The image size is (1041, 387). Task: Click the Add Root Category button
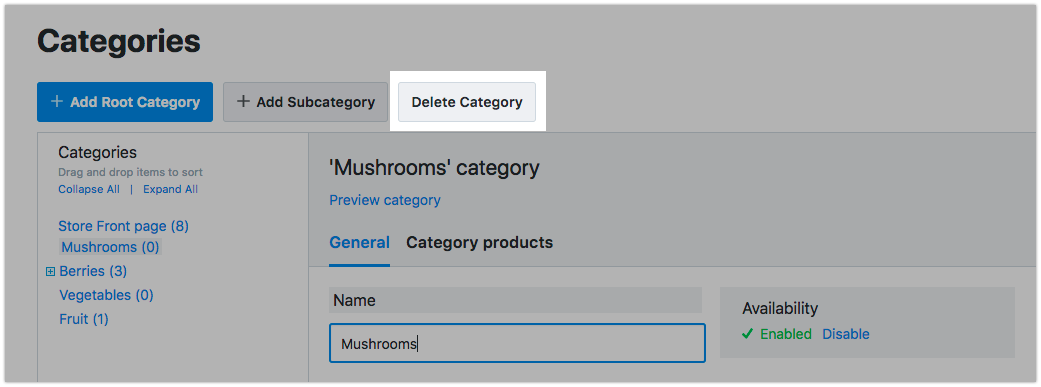(x=125, y=102)
